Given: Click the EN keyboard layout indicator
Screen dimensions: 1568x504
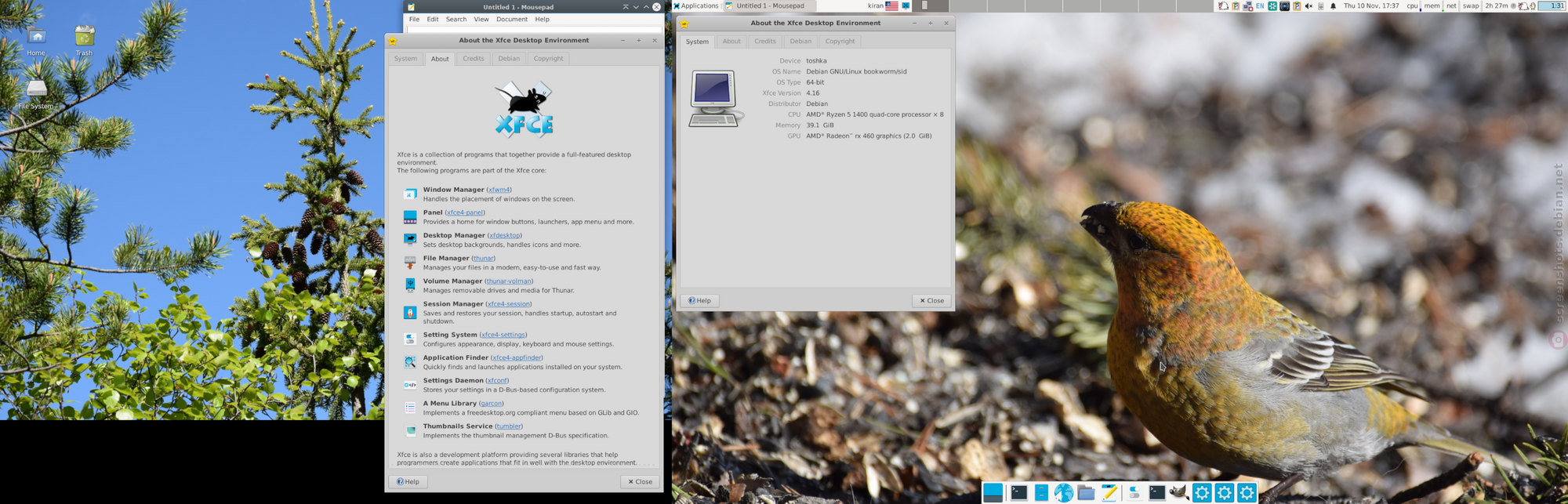Looking at the screenshot, I should point(1260,5).
